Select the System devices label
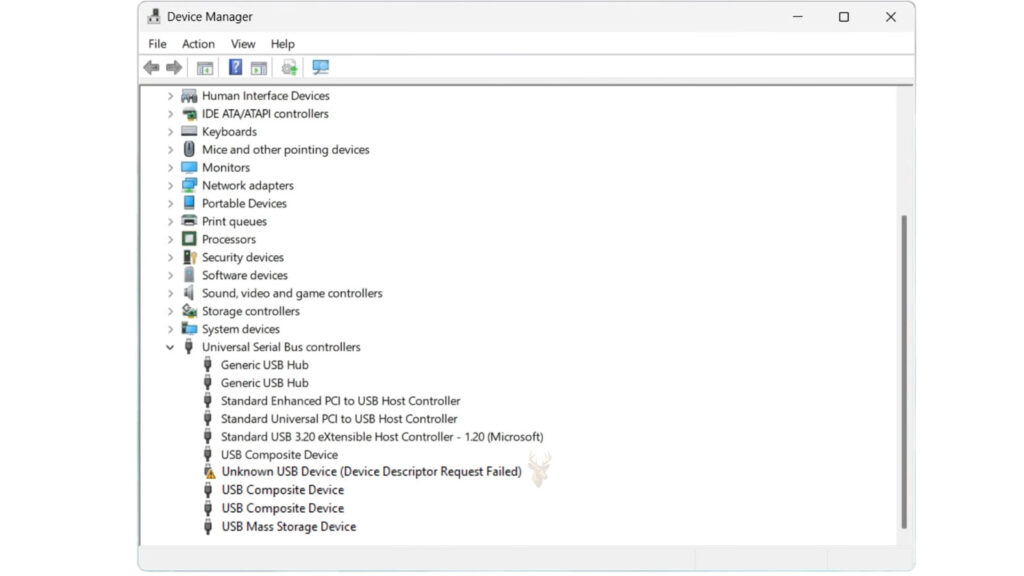The height and width of the screenshot is (576, 1024). point(240,329)
